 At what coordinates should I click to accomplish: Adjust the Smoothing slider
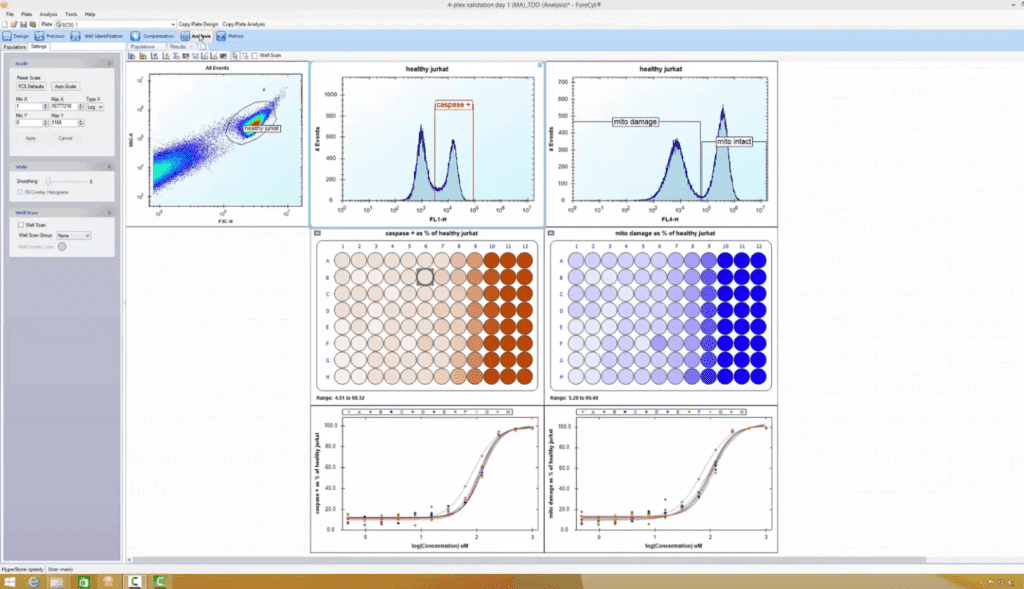coord(48,181)
